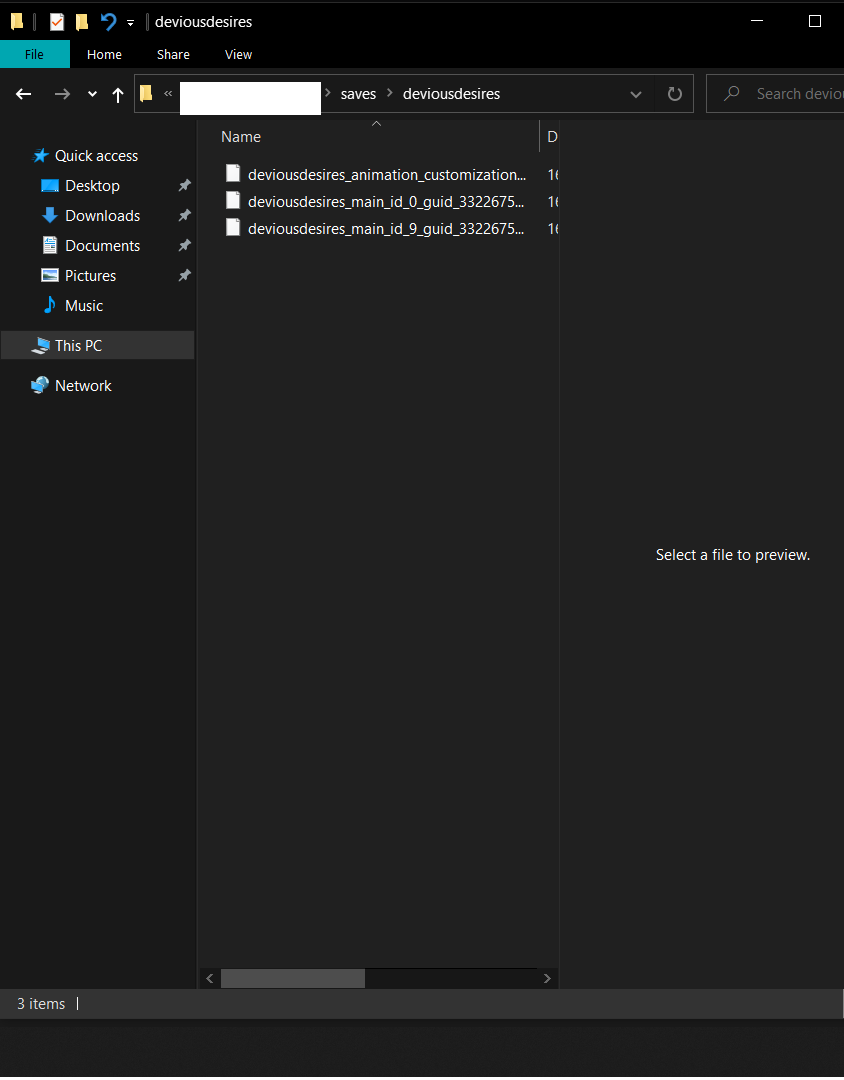This screenshot has width=844, height=1080.
Task: Maximize the deviousdesires window
Action: 815,21
